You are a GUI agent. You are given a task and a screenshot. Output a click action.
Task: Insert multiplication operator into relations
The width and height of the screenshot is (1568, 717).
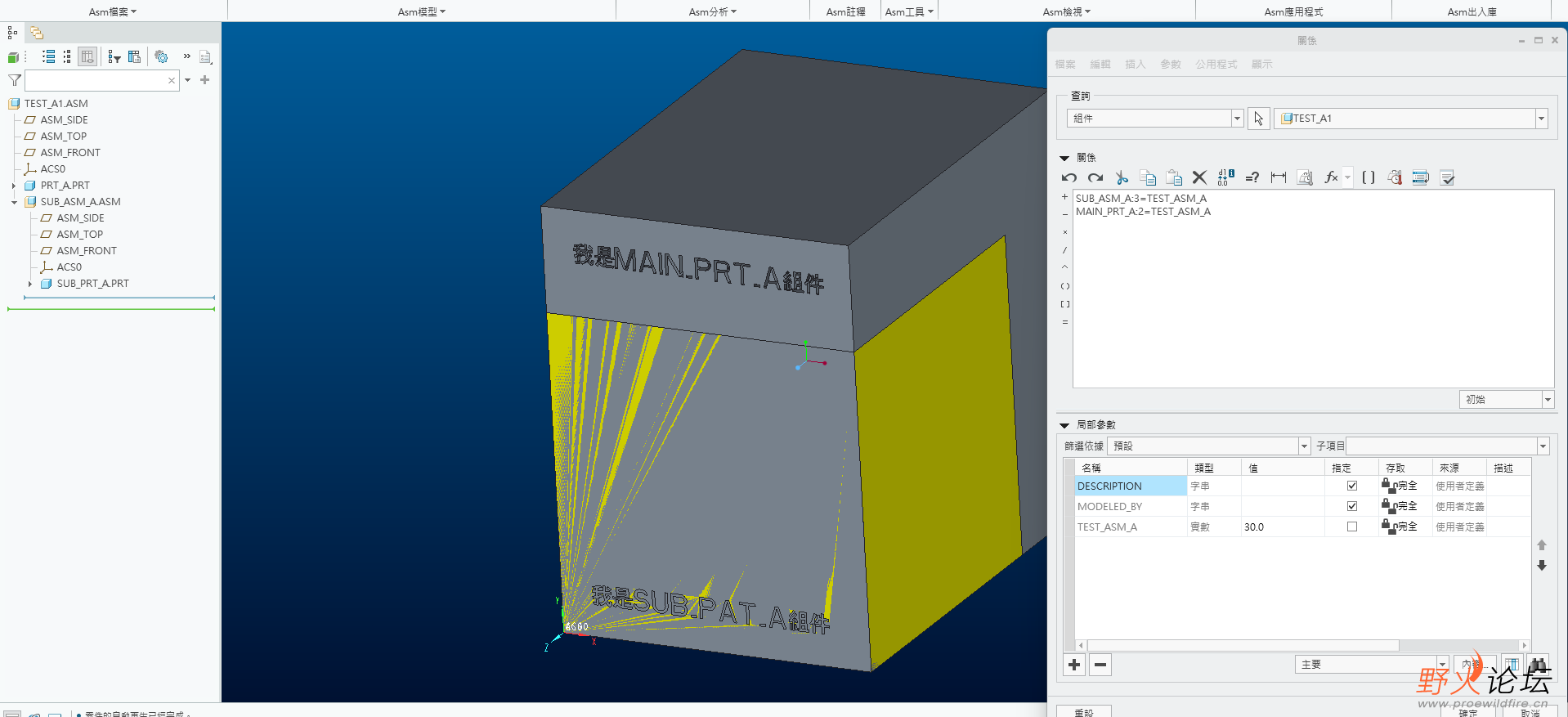(x=1064, y=232)
